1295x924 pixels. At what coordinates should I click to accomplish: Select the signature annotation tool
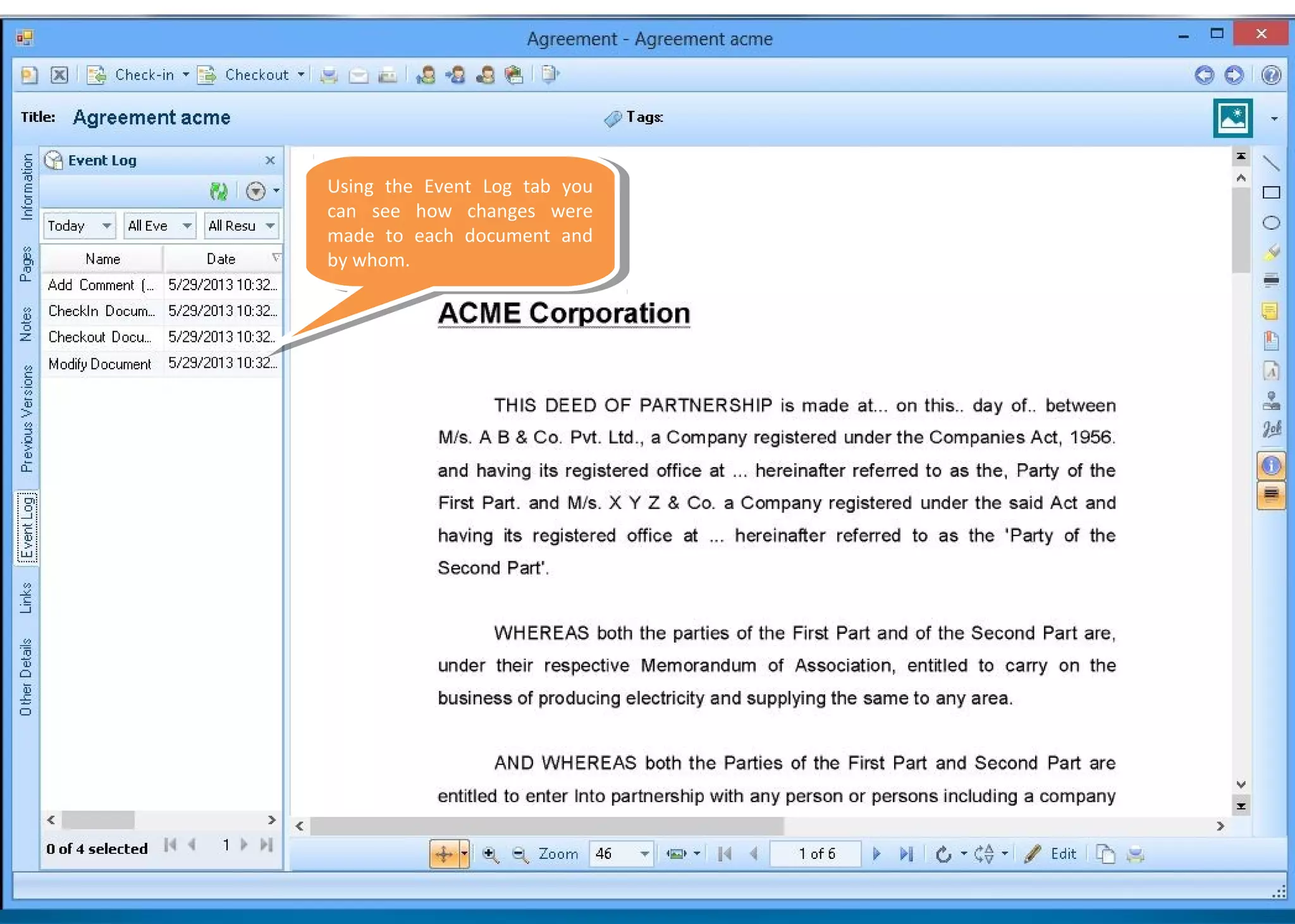[1271, 430]
